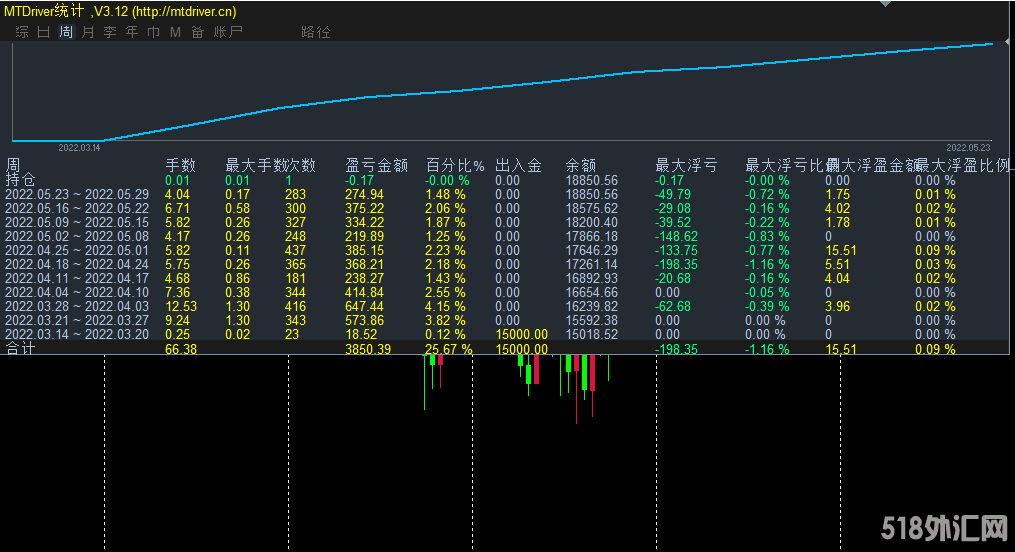Switch to the 综 summary statistics tab
Viewport: 1015px width, 552px height.
(22, 32)
